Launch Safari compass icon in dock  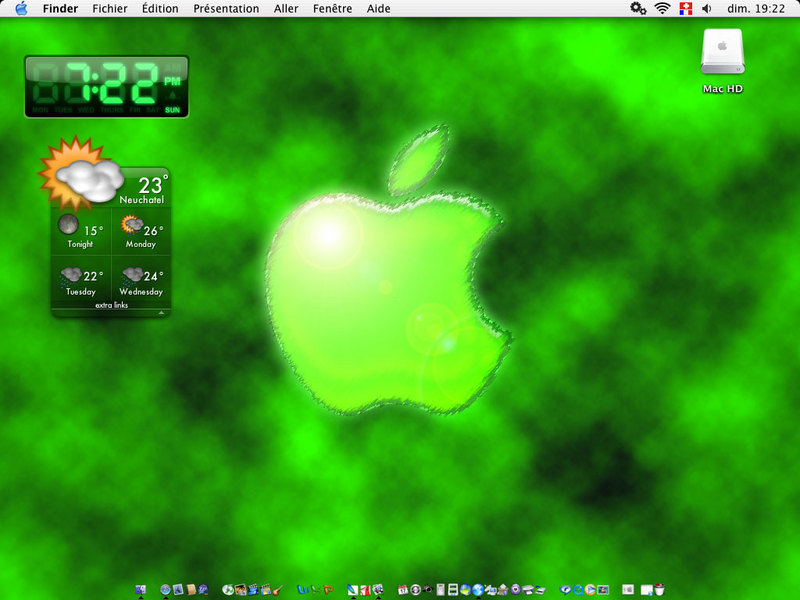pos(165,590)
